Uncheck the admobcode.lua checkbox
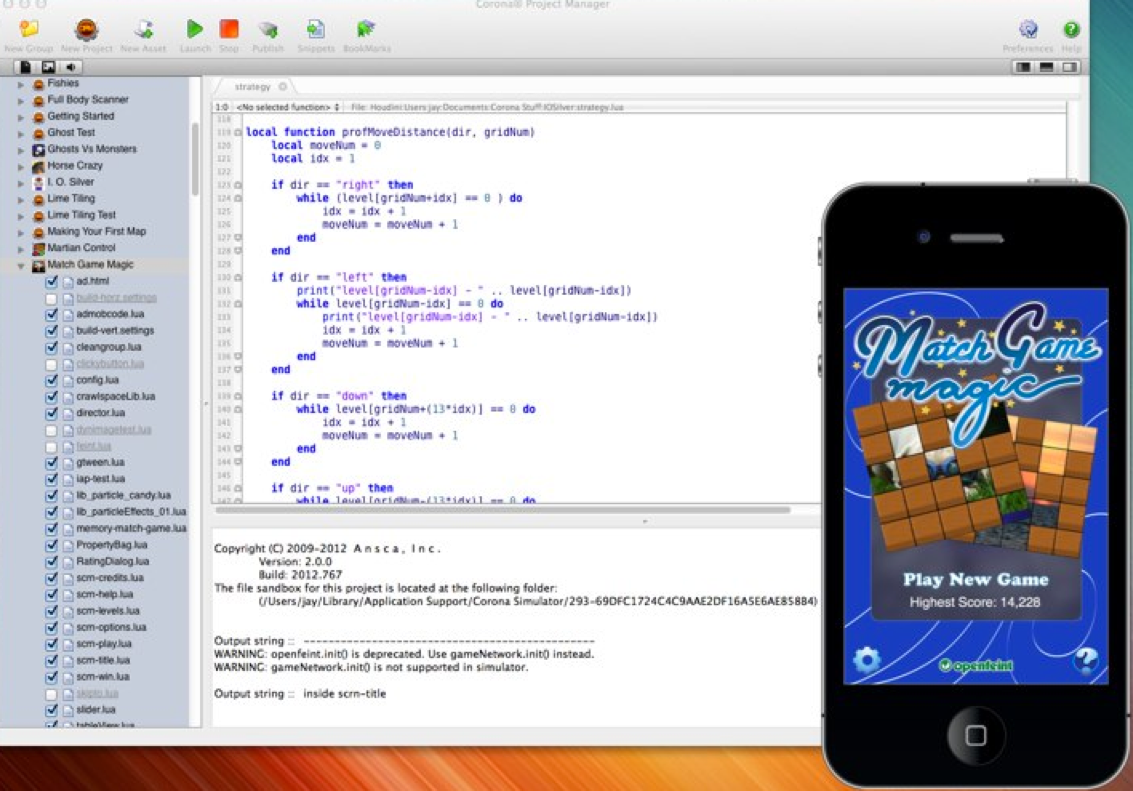The width and height of the screenshot is (1133, 791). point(51,314)
